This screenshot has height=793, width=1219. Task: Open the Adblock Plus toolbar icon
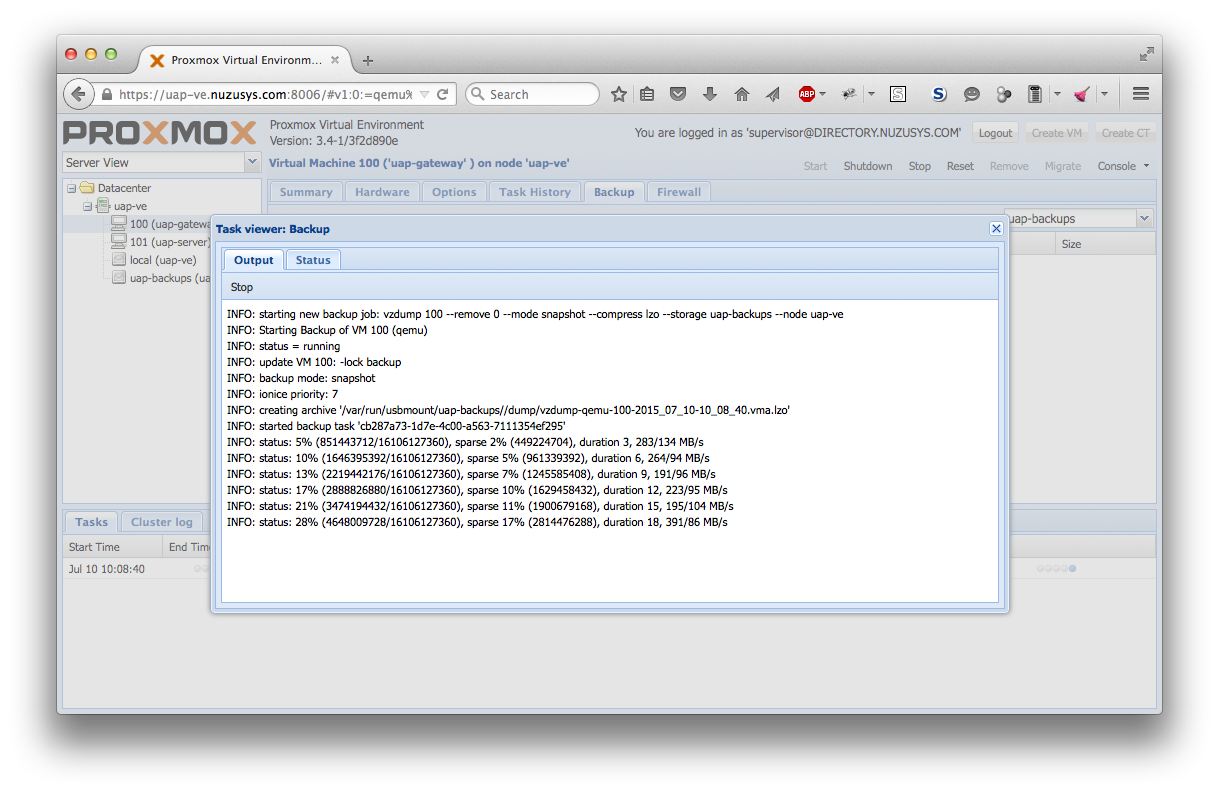tap(808, 93)
